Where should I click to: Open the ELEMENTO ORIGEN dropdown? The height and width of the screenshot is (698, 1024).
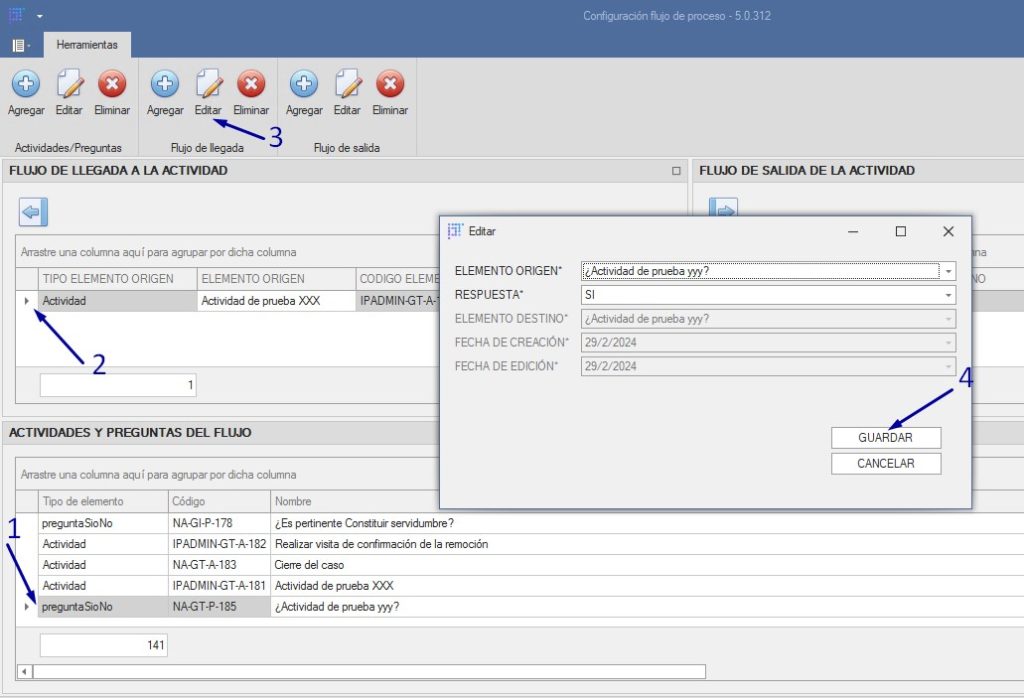tap(947, 271)
